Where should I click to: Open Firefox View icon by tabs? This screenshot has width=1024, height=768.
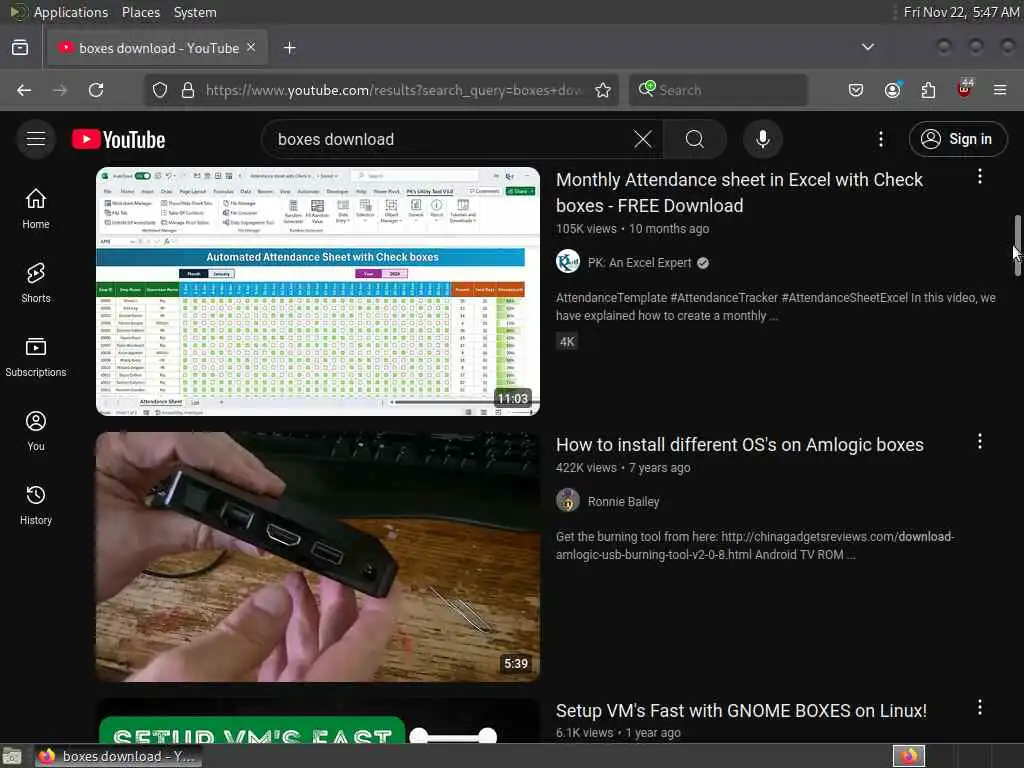coord(20,48)
